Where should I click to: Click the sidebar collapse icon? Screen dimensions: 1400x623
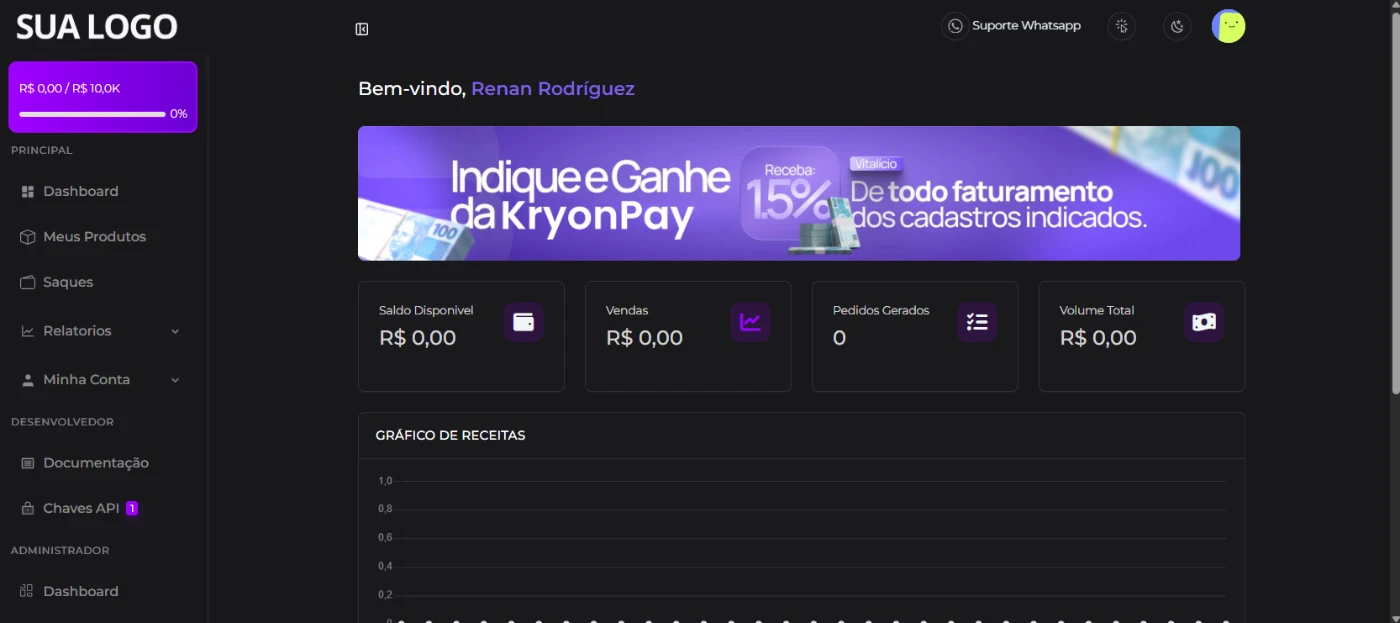coord(362,29)
